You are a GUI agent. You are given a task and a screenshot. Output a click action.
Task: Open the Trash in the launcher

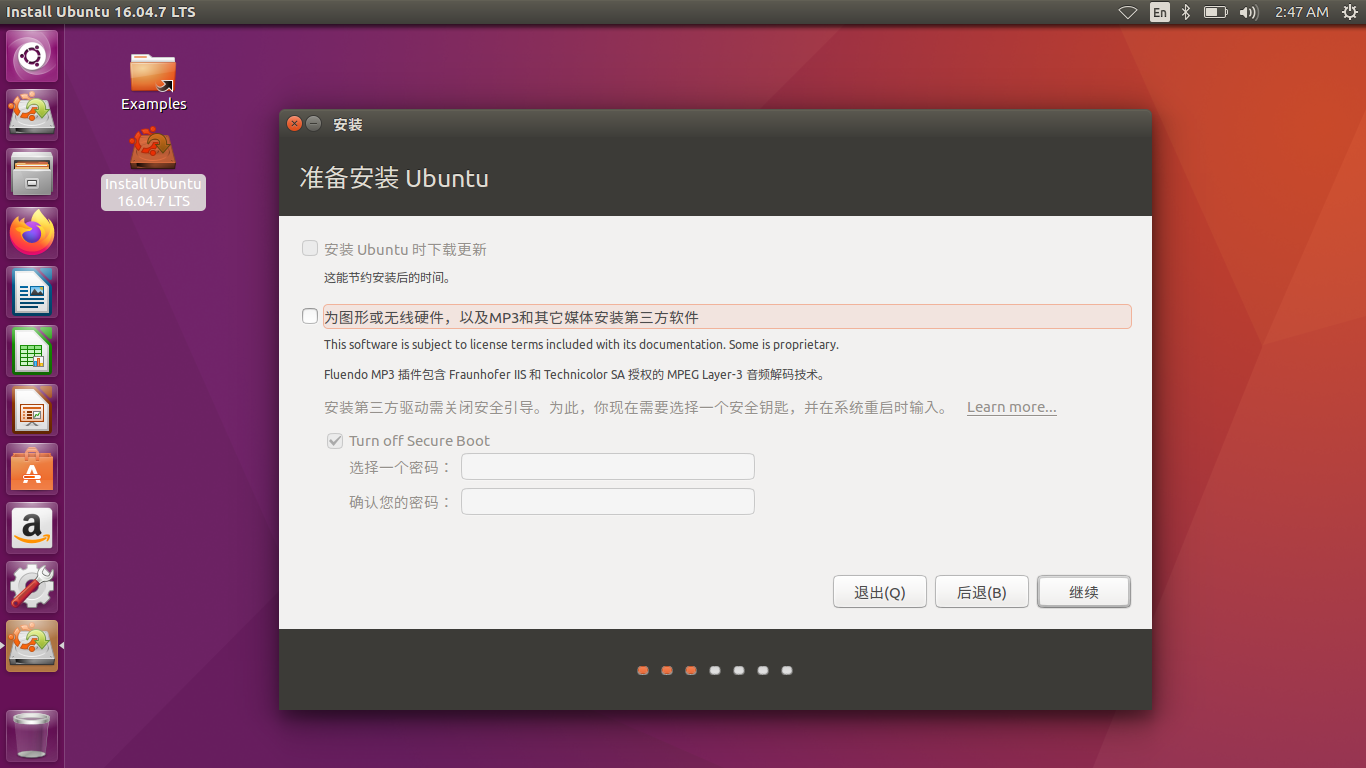point(32,736)
